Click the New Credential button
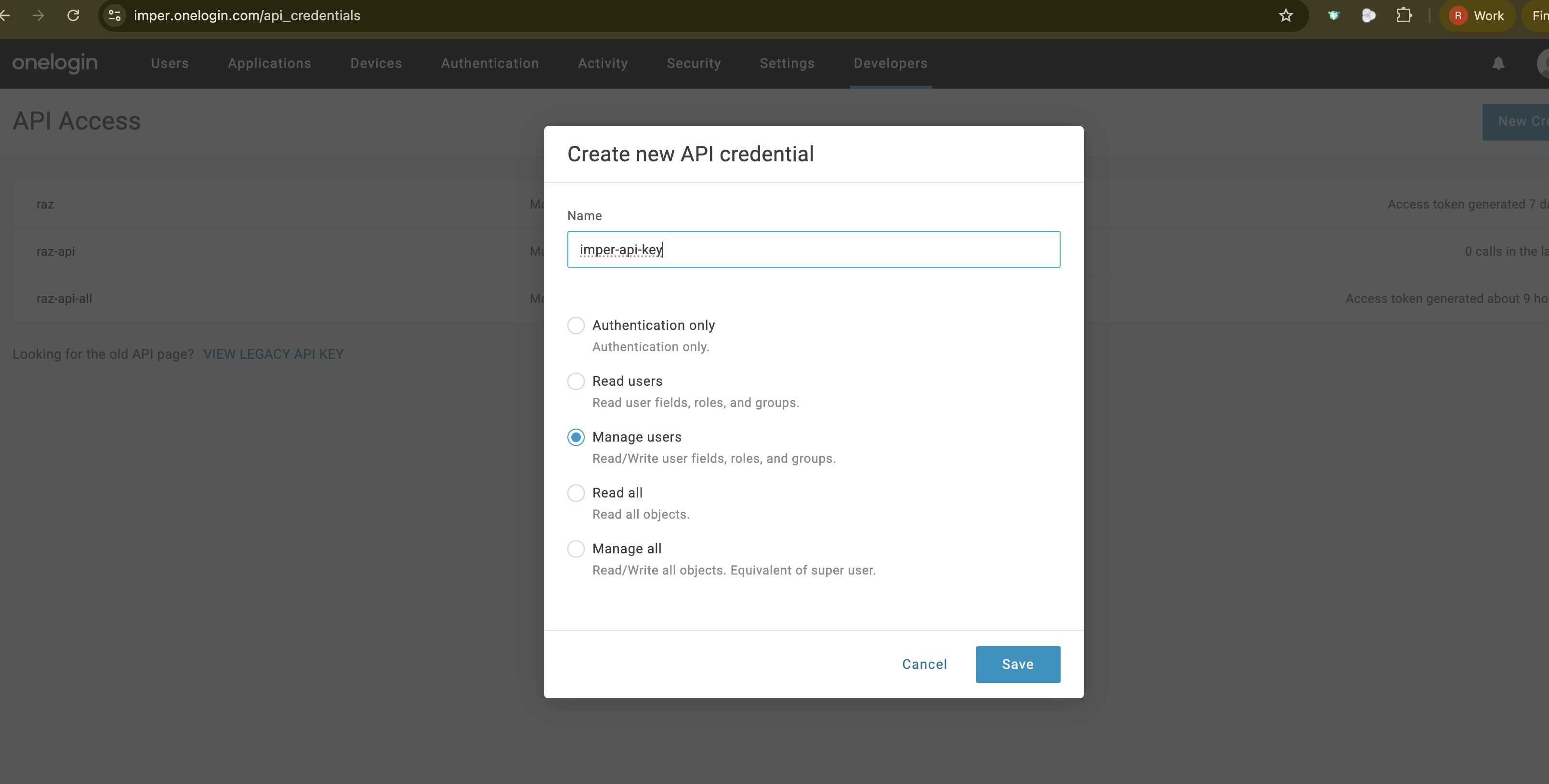The image size is (1549, 784). coord(1515,122)
